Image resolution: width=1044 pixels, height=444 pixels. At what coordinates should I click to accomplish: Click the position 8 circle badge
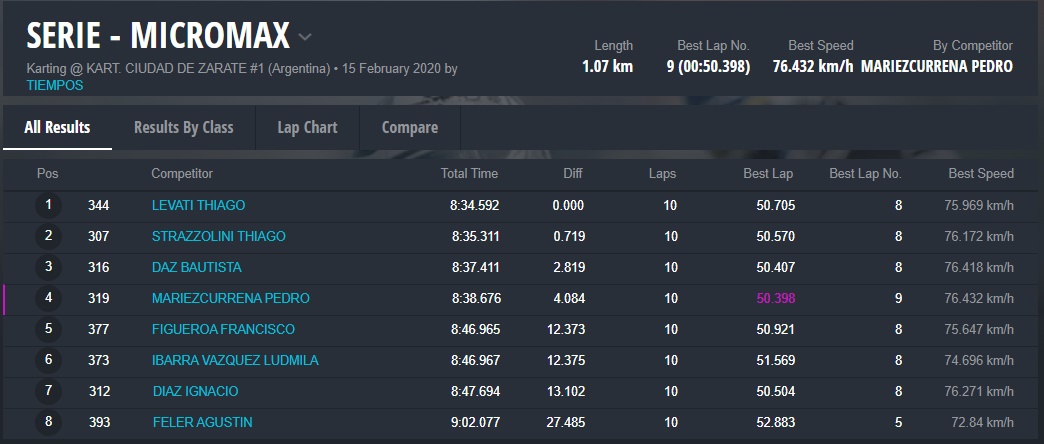click(x=48, y=422)
